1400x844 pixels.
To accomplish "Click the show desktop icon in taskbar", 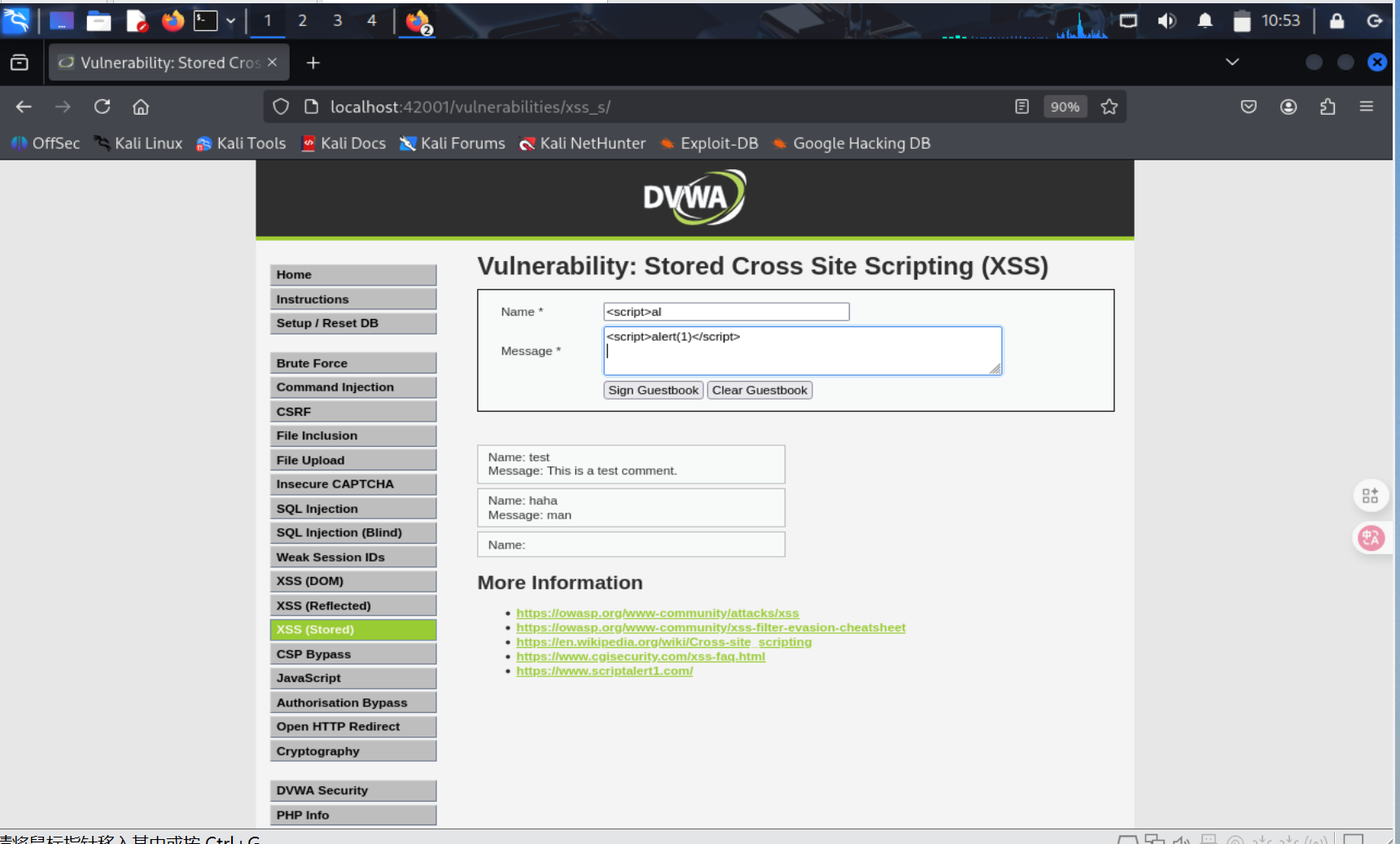I will tap(62, 21).
